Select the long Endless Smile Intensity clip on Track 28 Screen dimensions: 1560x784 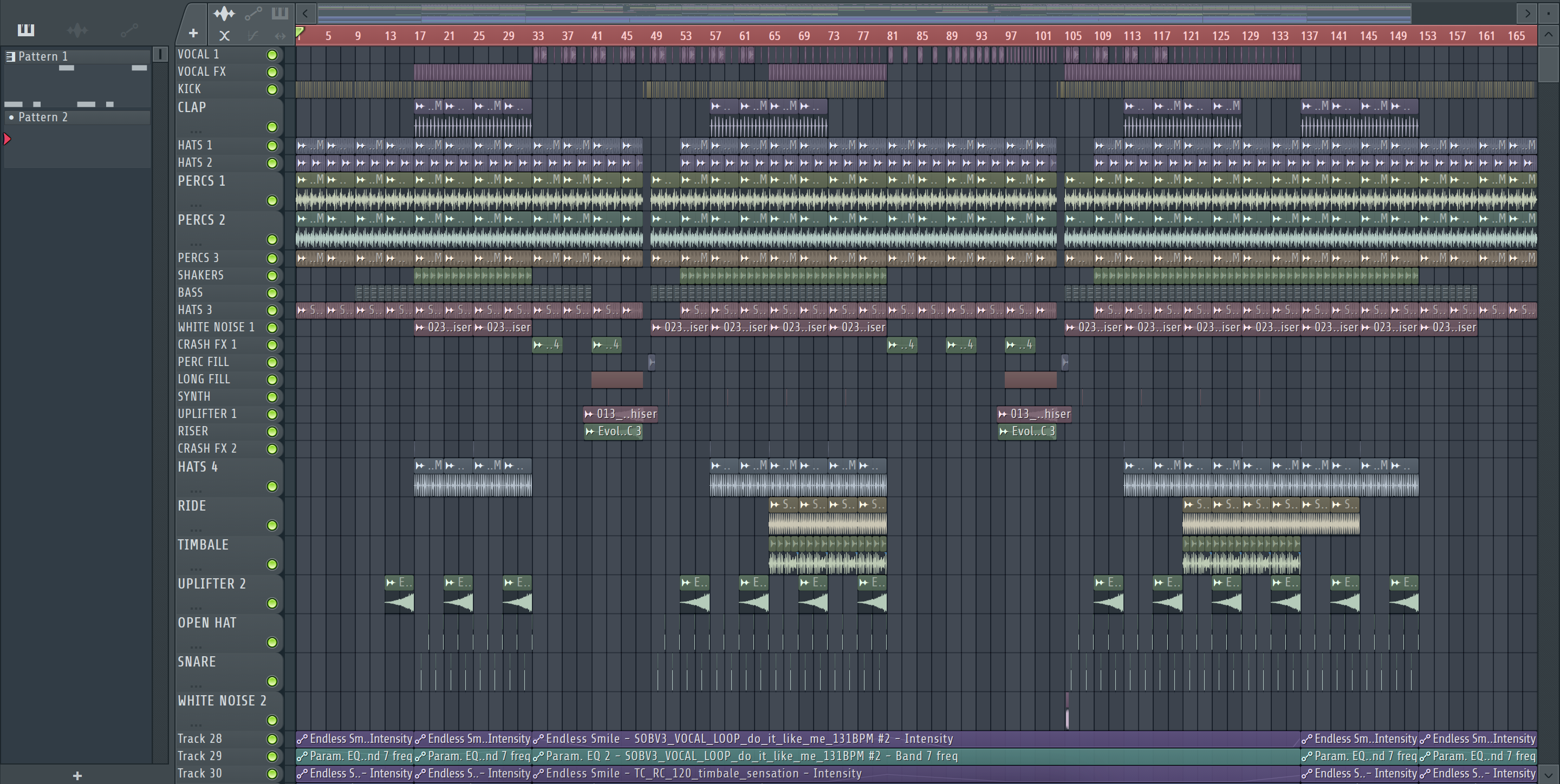click(x=916, y=739)
